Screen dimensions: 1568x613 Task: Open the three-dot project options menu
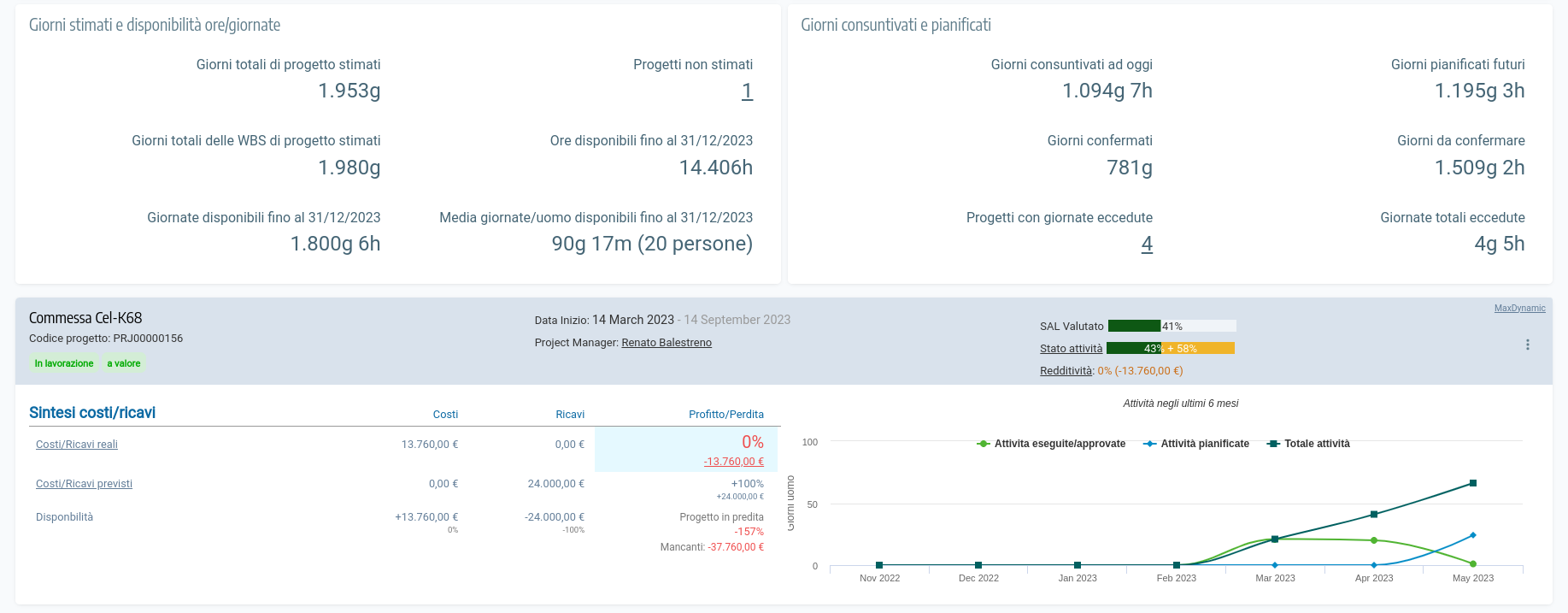pos(1527,345)
